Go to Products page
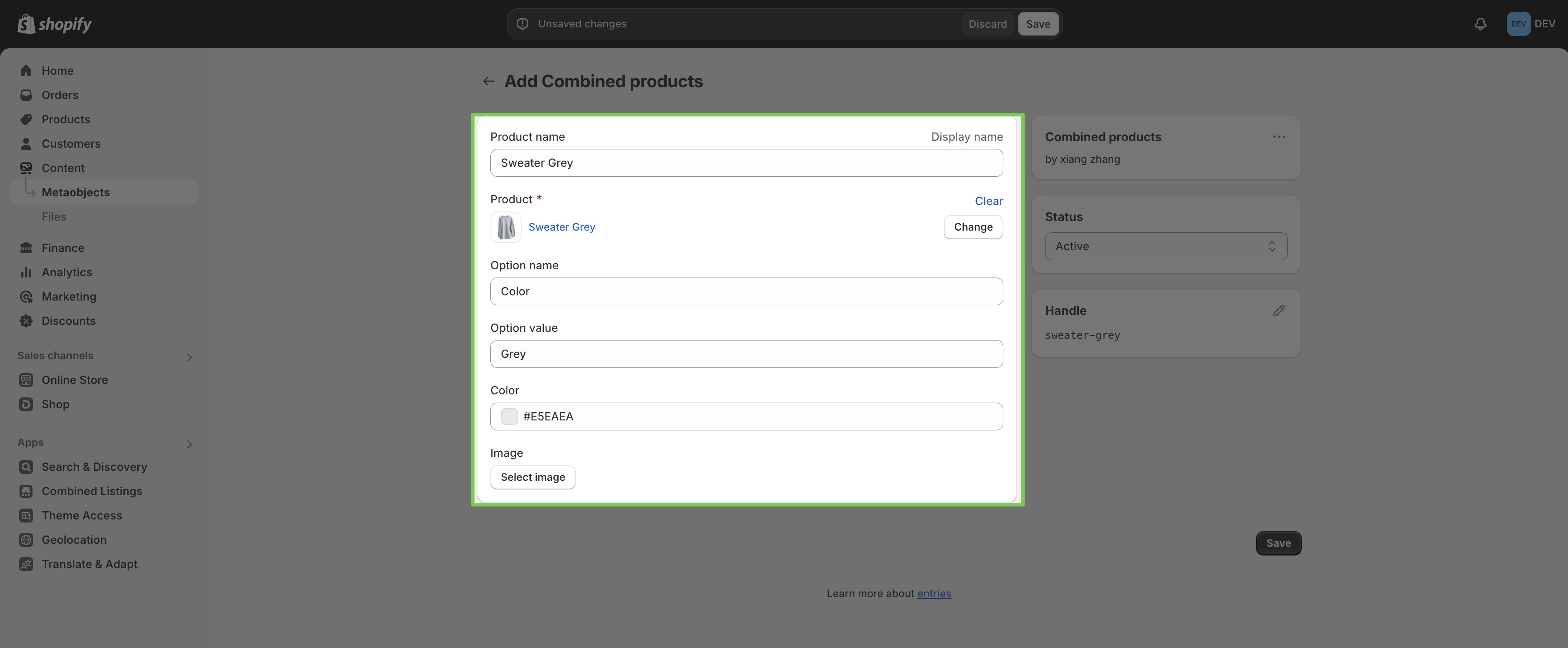Image resolution: width=1568 pixels, height=648 pixels. coord(66,119)
